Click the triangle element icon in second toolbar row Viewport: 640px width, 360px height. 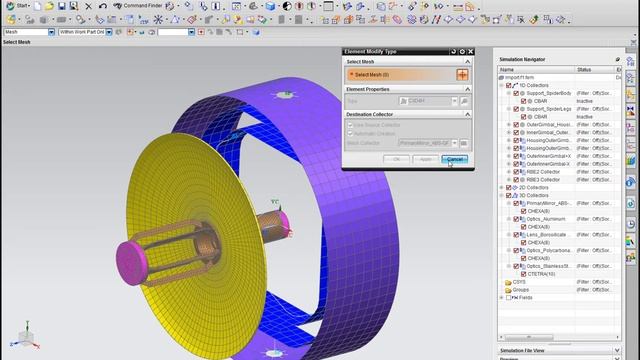(x=175, y=19)
